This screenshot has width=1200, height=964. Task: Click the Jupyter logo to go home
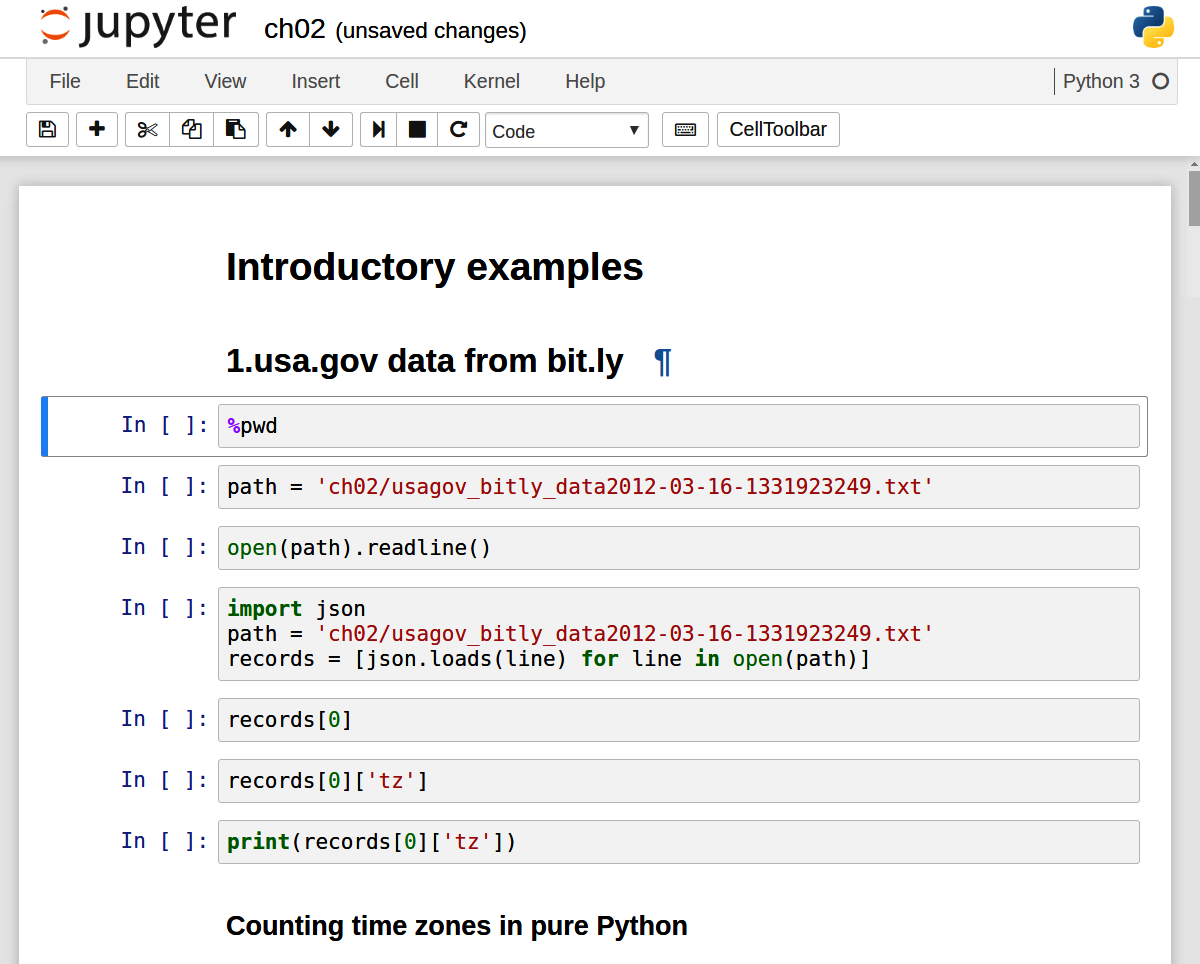(138, 27)
